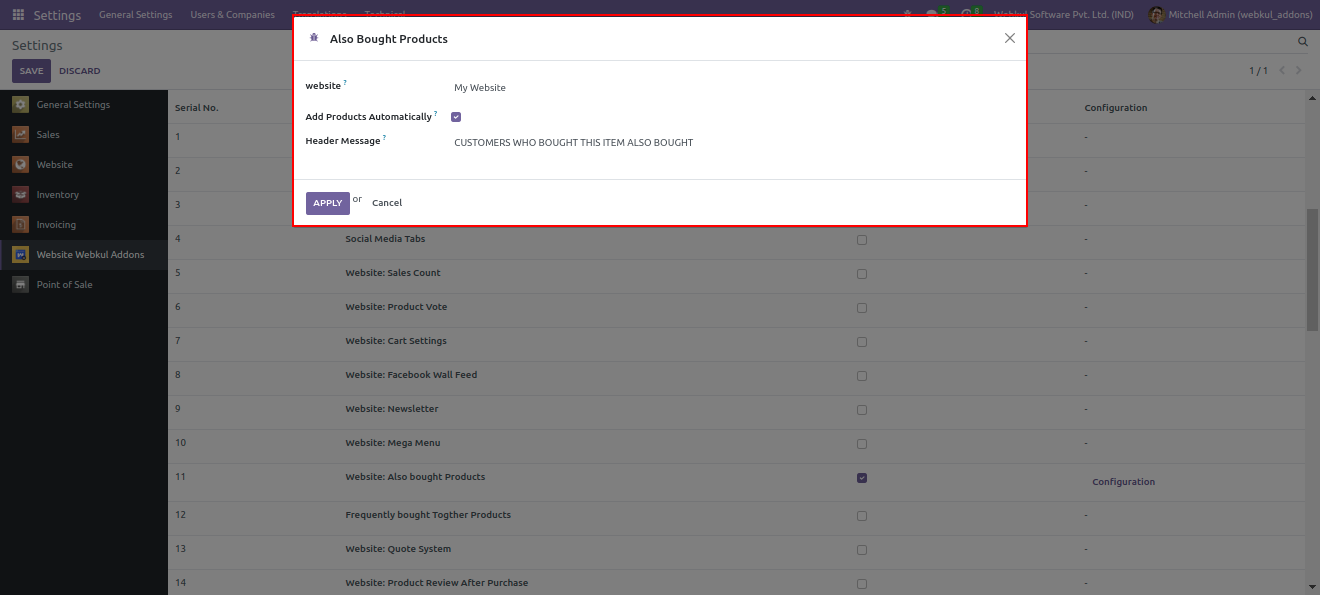Close the Also Bought Products dialog

pos(1009,38)
